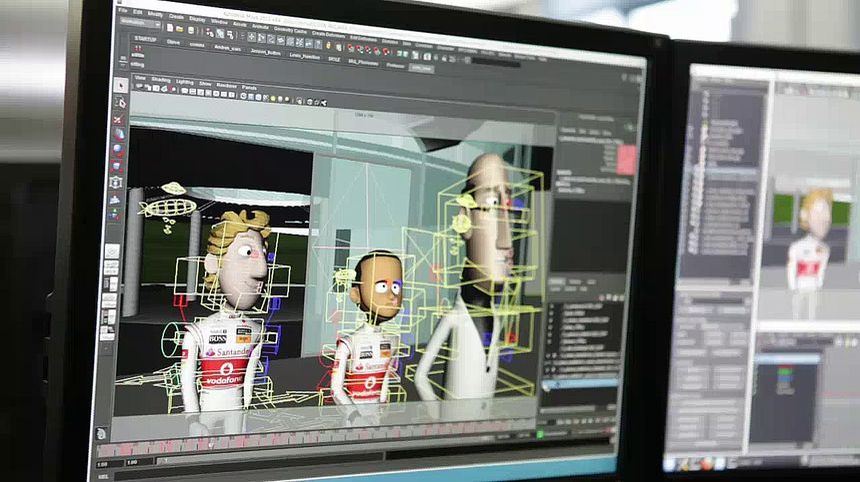The width and height of the screenshot is (860, 482).
Task: Select the Scale tool
Action: 116,166
